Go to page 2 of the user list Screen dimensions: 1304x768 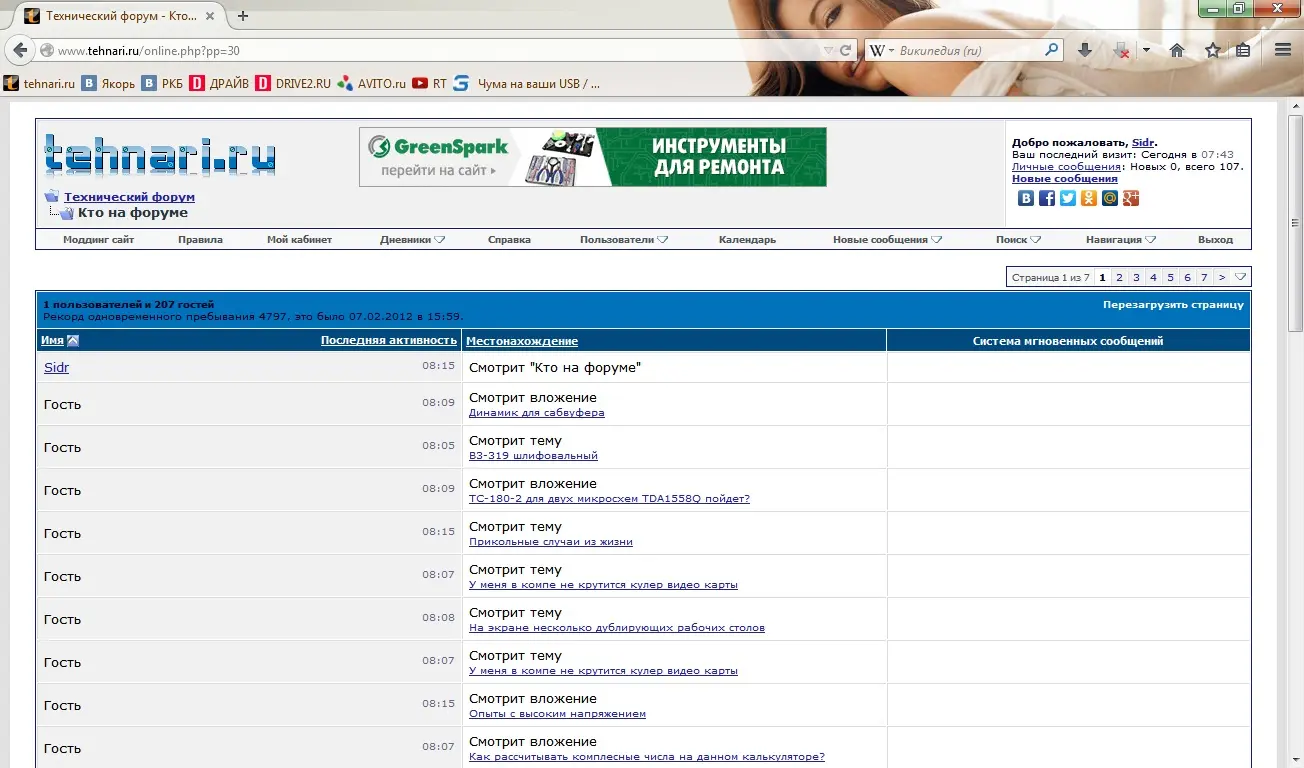[1119, 277]
